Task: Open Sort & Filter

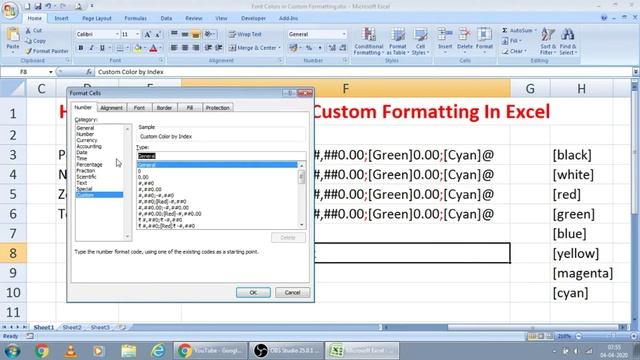Action: tap(547, 41)
